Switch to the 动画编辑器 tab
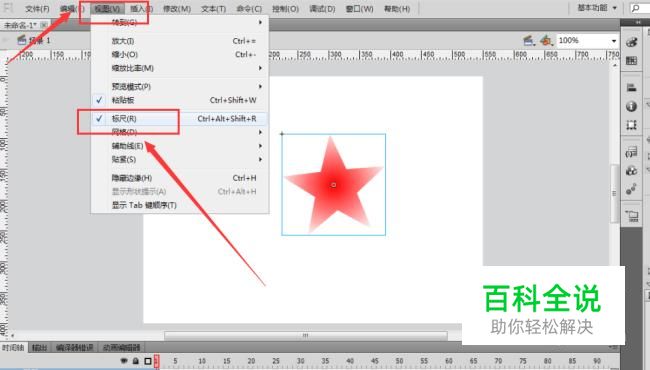This screenshot has width=650, height=370. click(121, 348)
